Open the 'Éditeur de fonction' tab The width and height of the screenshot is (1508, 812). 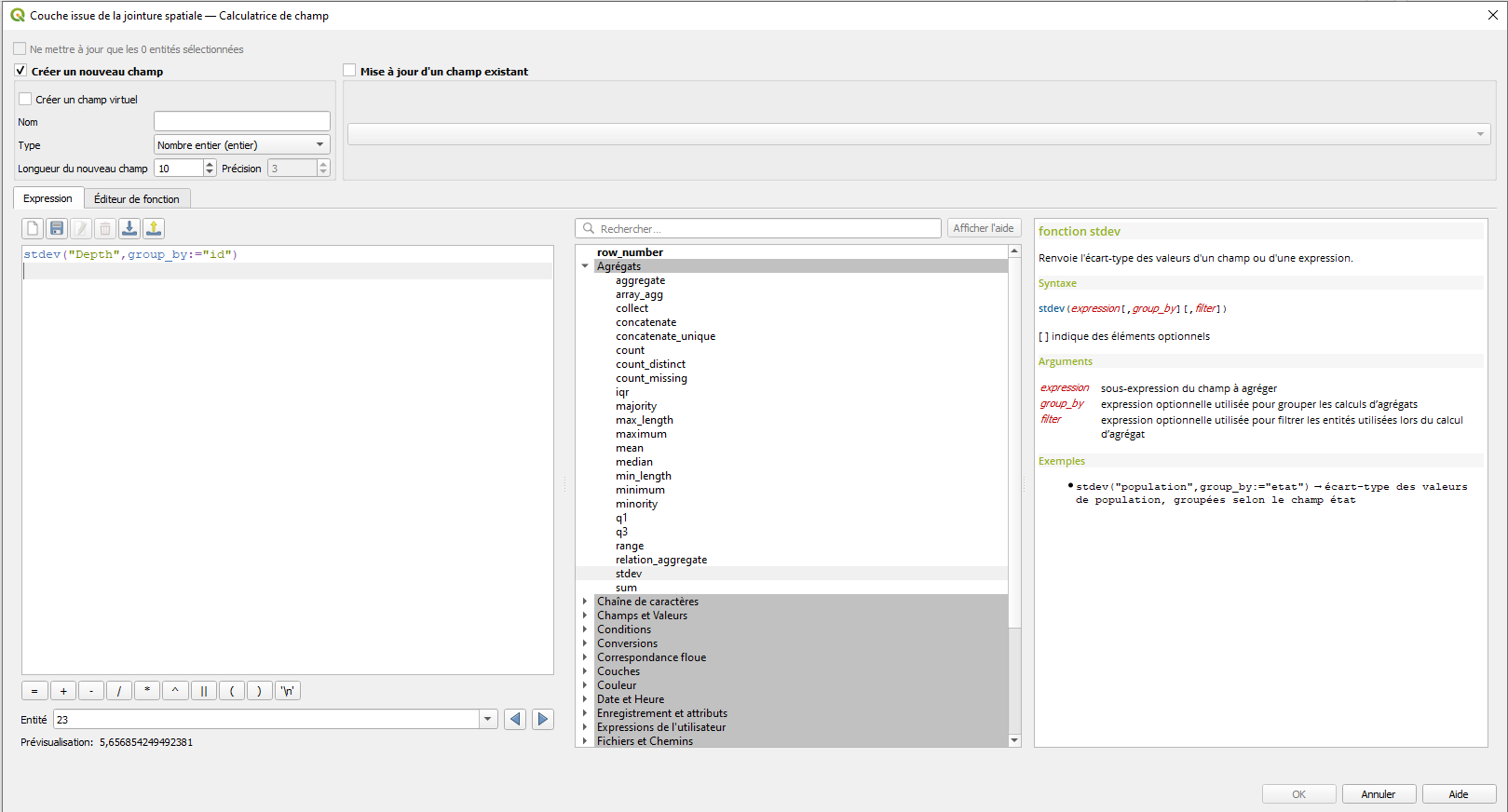137,198
